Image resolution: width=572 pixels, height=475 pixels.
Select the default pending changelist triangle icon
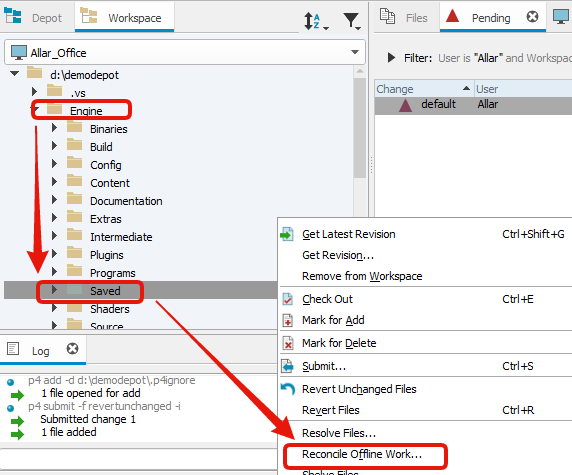(x=405, y=105)
